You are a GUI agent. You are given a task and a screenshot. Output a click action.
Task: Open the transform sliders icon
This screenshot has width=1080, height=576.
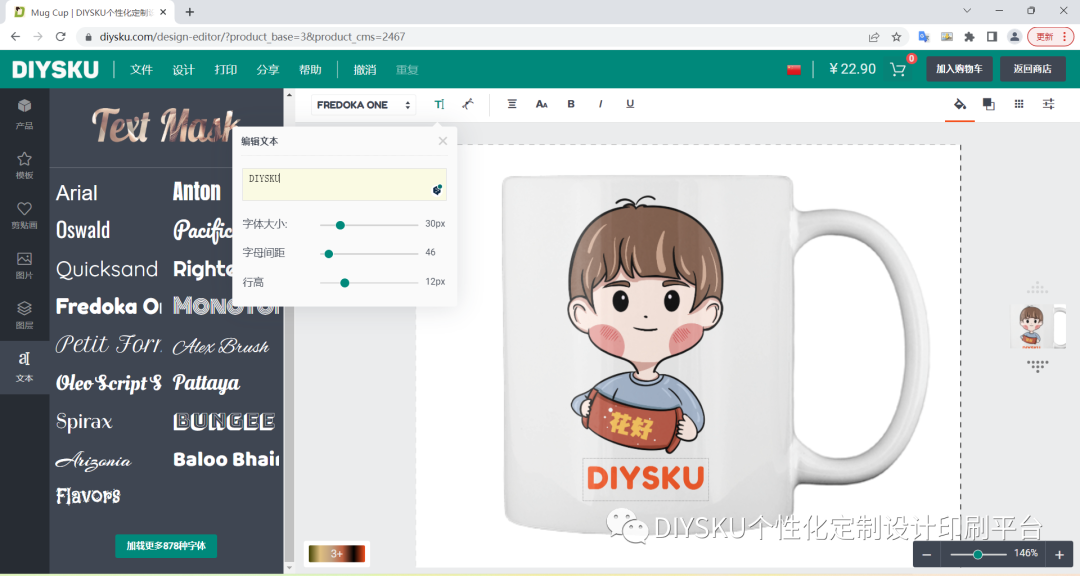tap(1048, 104)
